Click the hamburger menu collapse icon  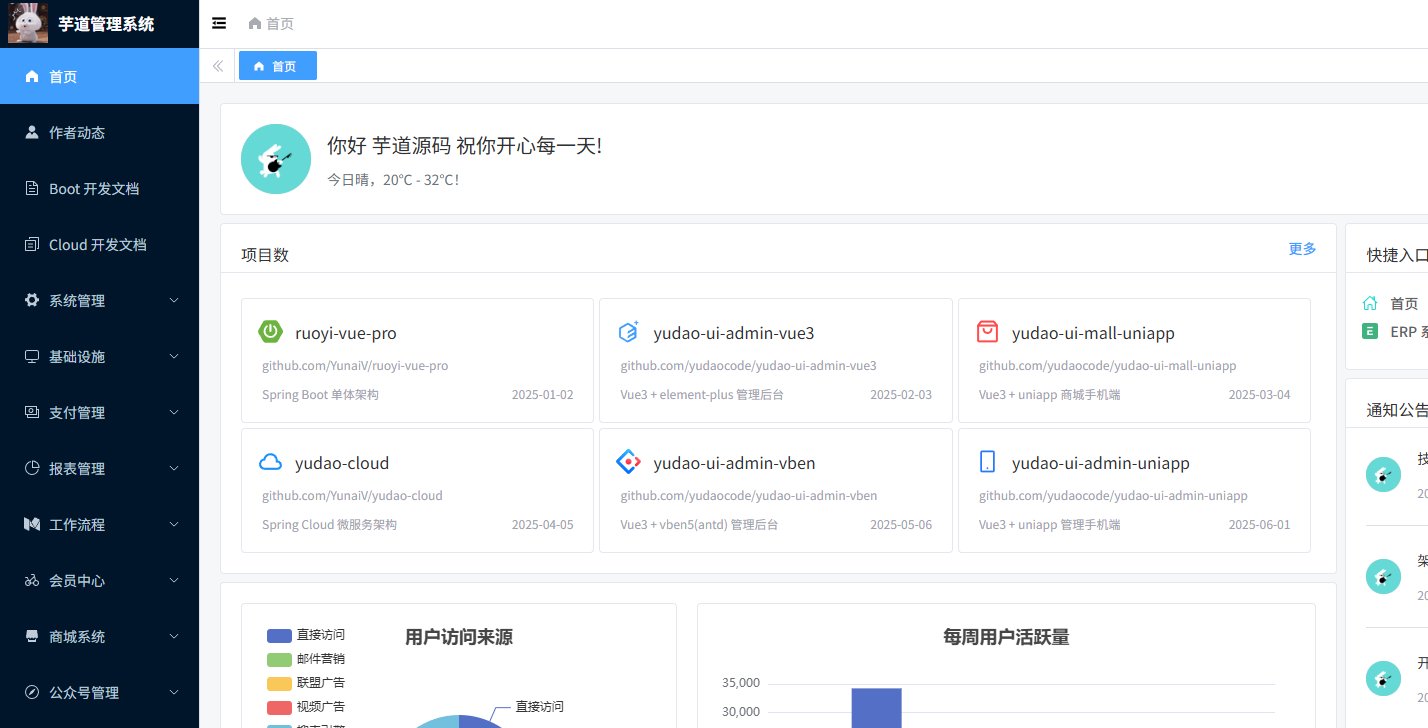[x=219, y=23]
